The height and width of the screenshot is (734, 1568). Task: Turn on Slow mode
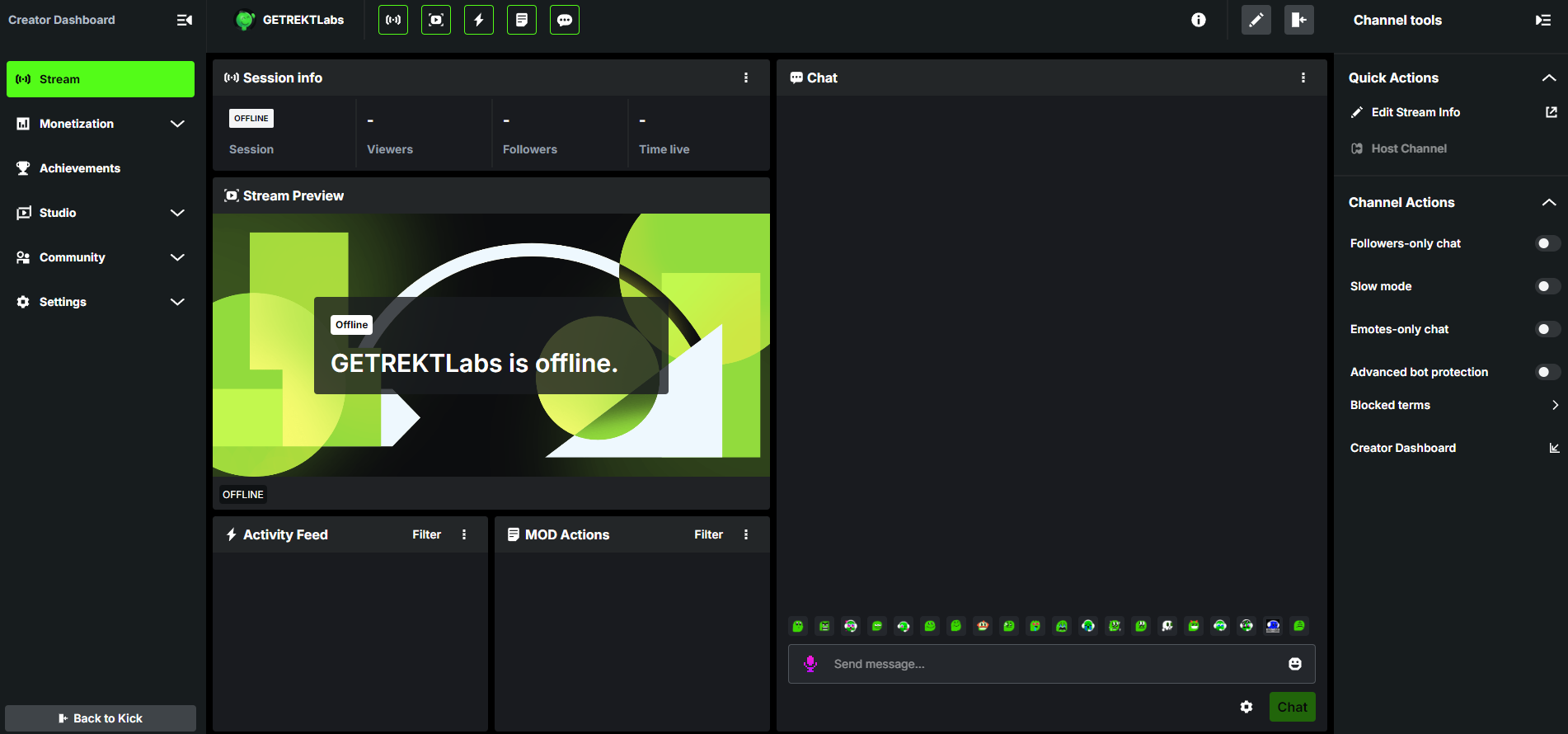pyautogui.click(x=1547, y=286)
